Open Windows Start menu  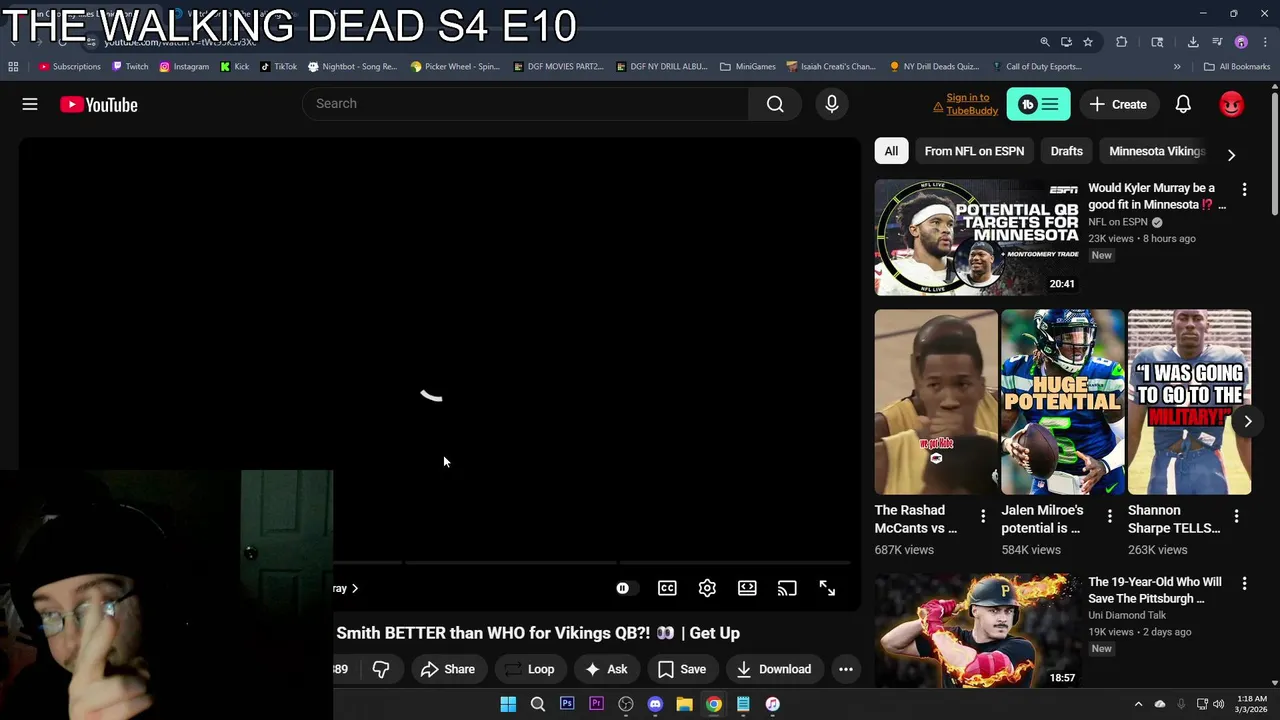pos(508,704)
